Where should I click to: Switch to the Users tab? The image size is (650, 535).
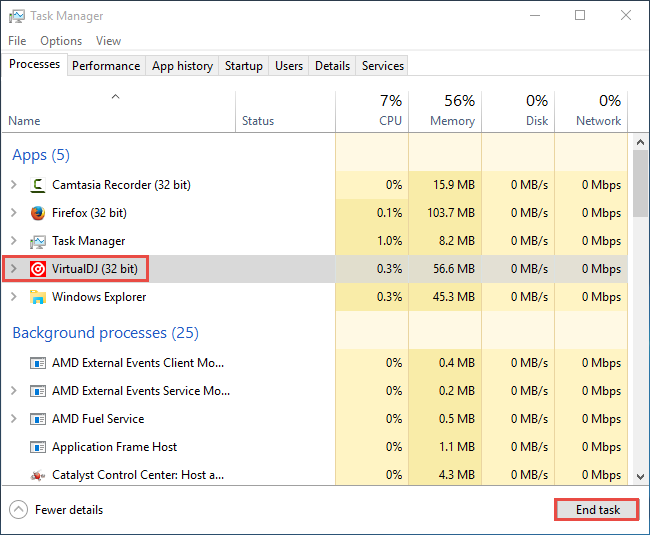pos(289,66)
